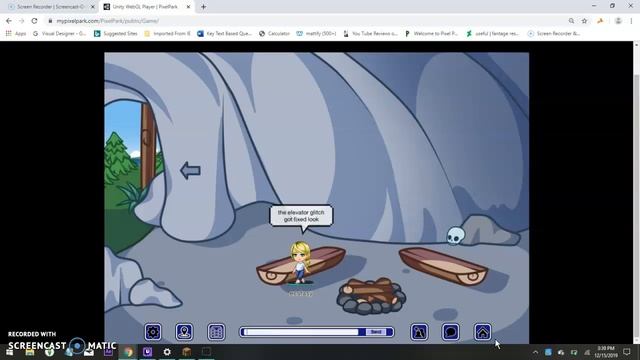Go back in browser history
Viewport: 640px width, 360px height.
pos(9,21)
